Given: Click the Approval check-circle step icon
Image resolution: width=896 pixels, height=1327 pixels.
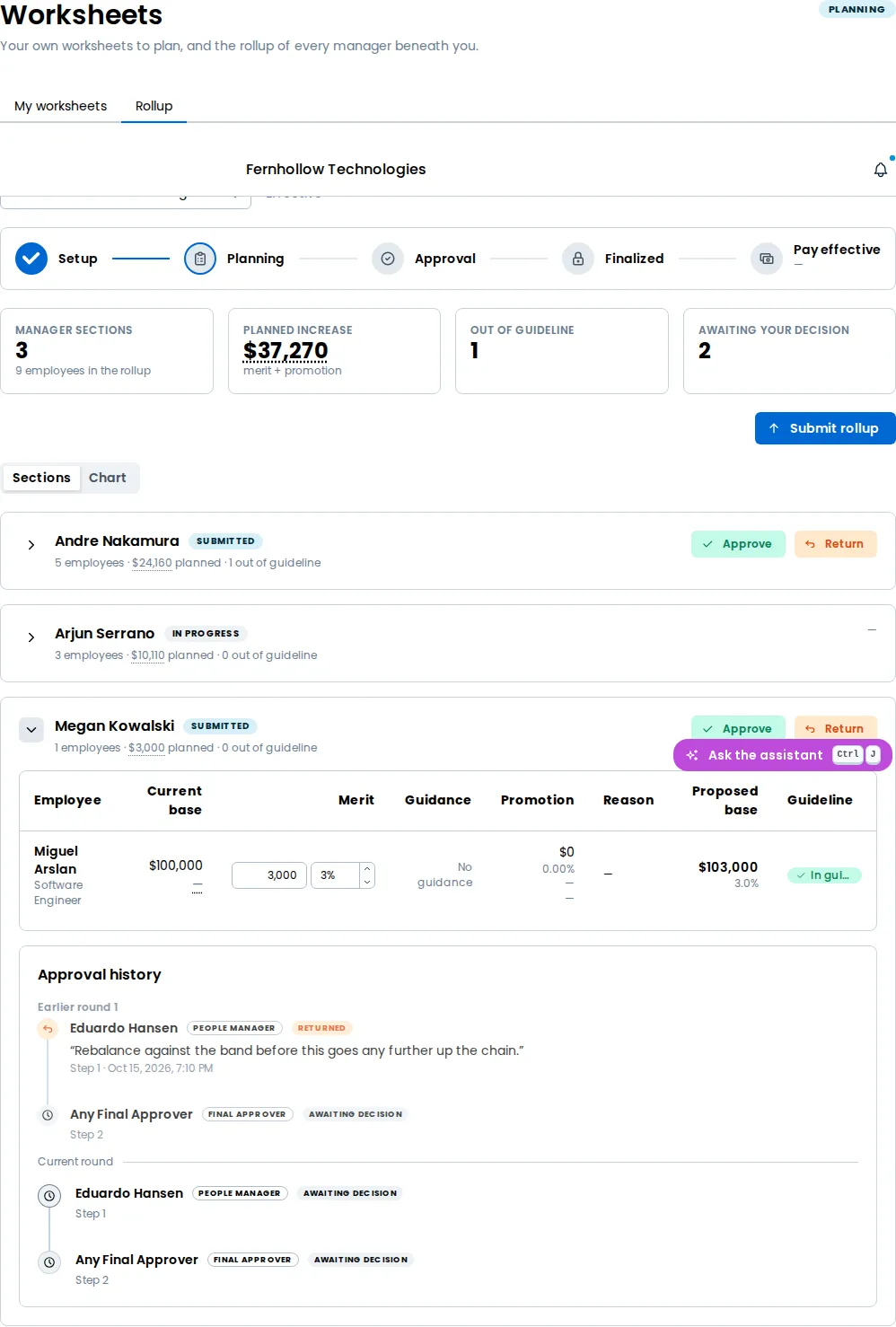Looking at the screenshot, I should pos(388,259).
